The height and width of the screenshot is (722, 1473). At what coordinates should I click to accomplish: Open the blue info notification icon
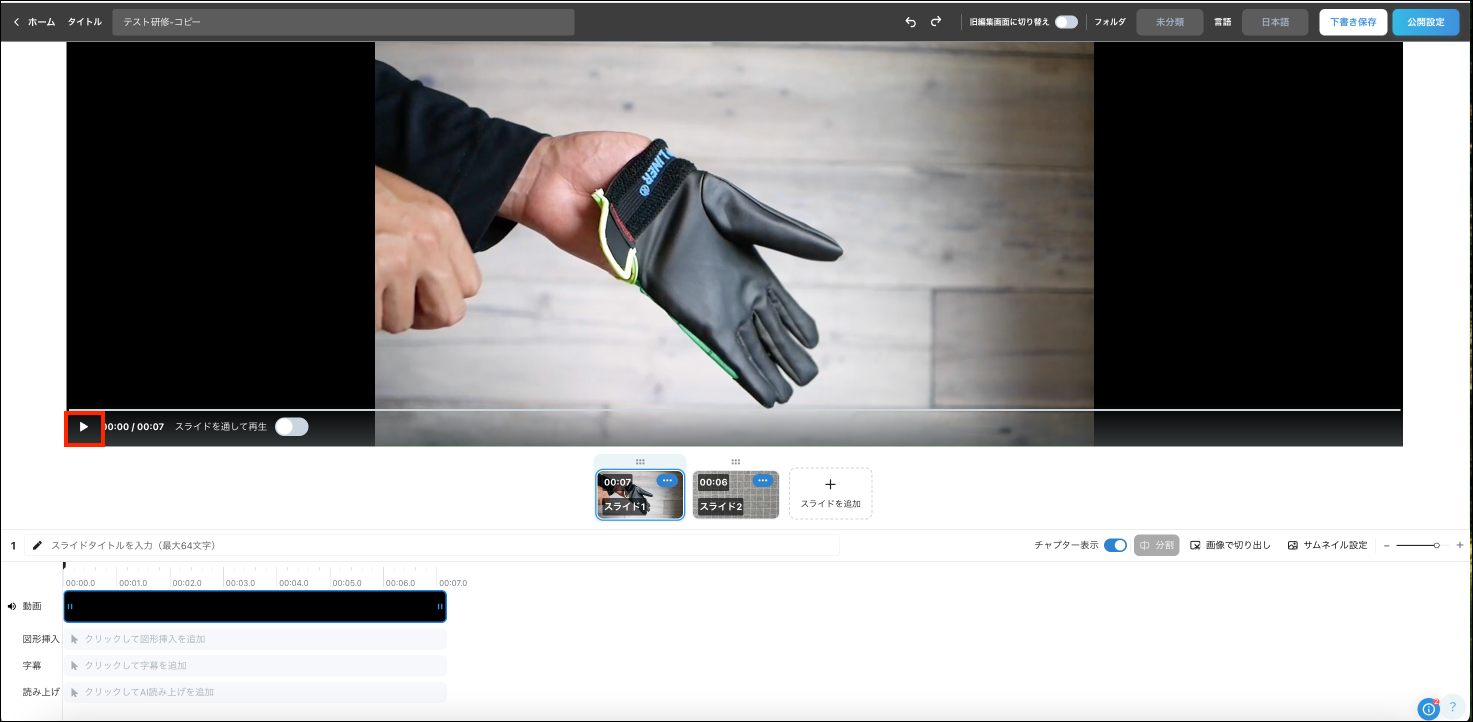(x=1429, y=708)
